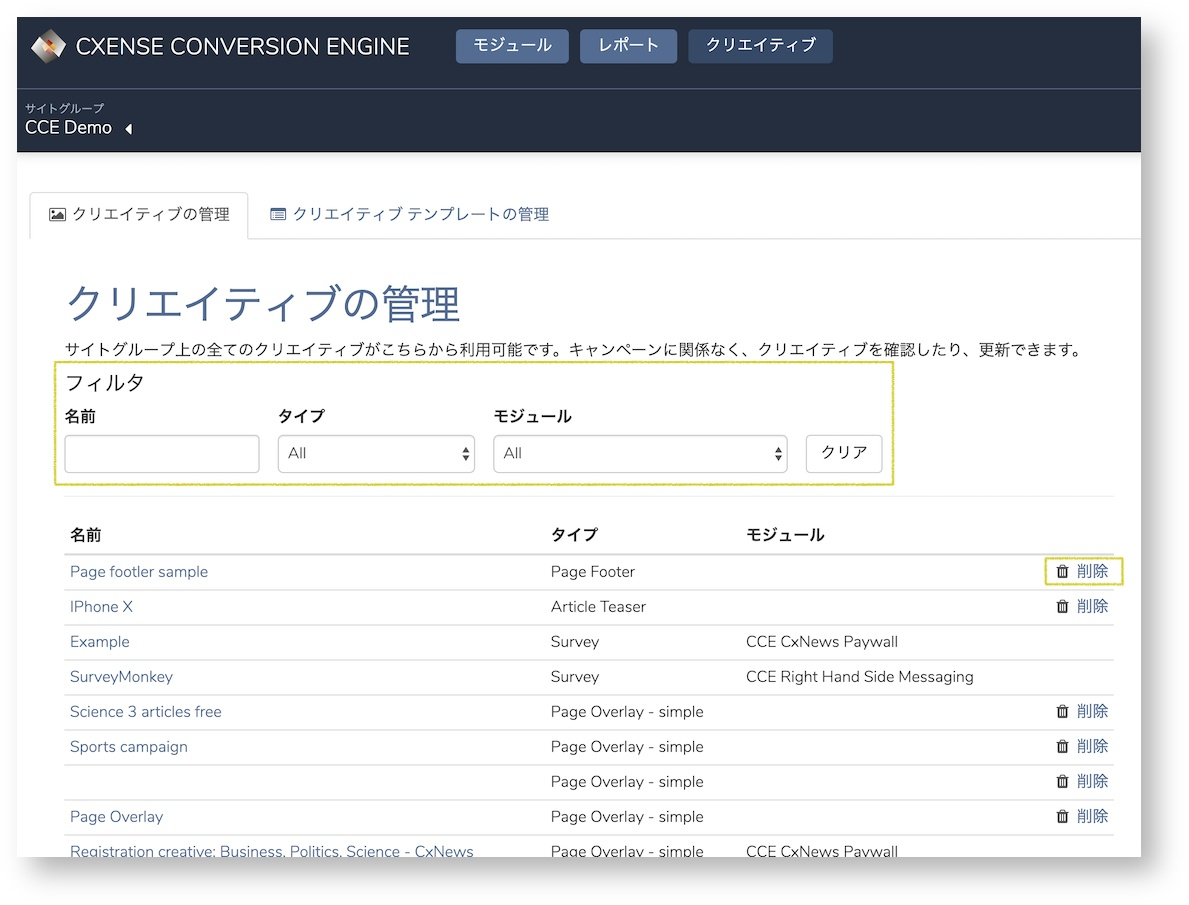Delete the unnamed Page Overlay creative
Viewport: 1189px width, 905px height.
tap(1082, 781)
